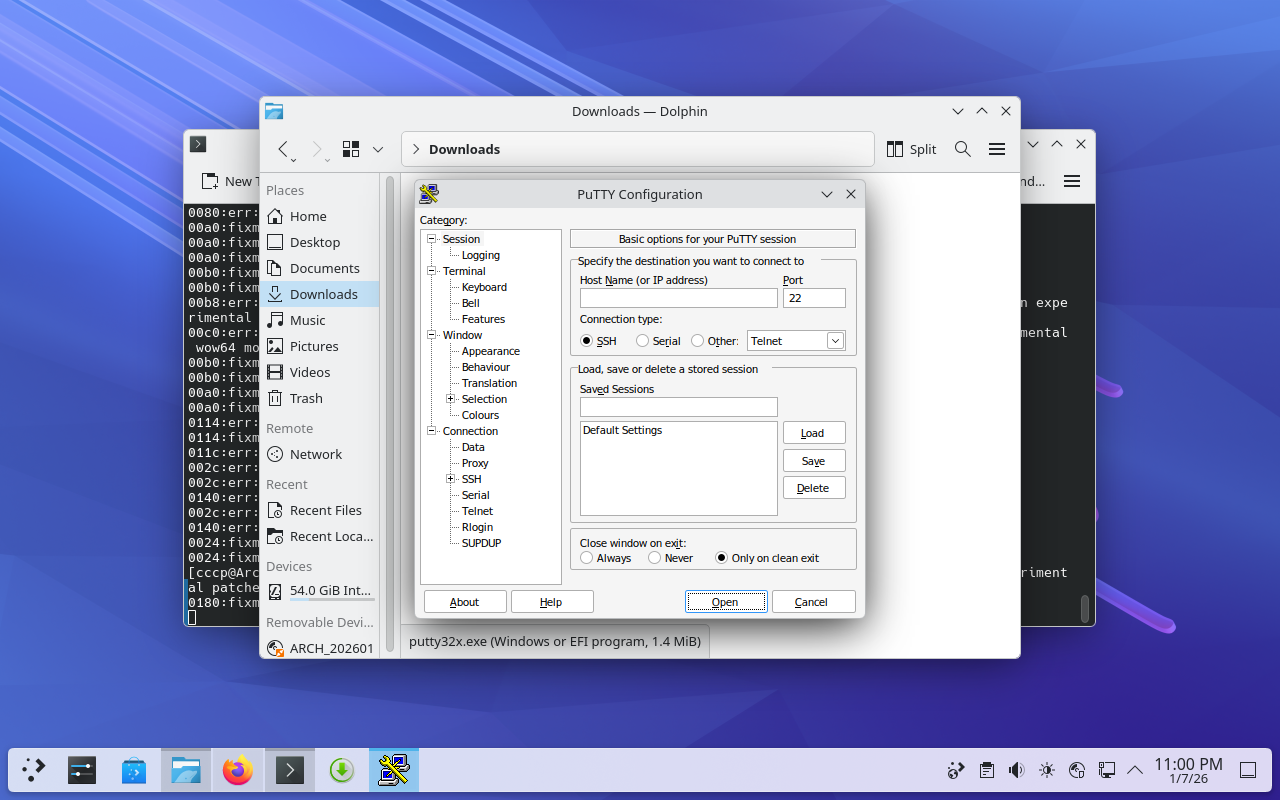1280x800 pixels.
Task: Expand the SSH tree node
Action: coord(451,479)
